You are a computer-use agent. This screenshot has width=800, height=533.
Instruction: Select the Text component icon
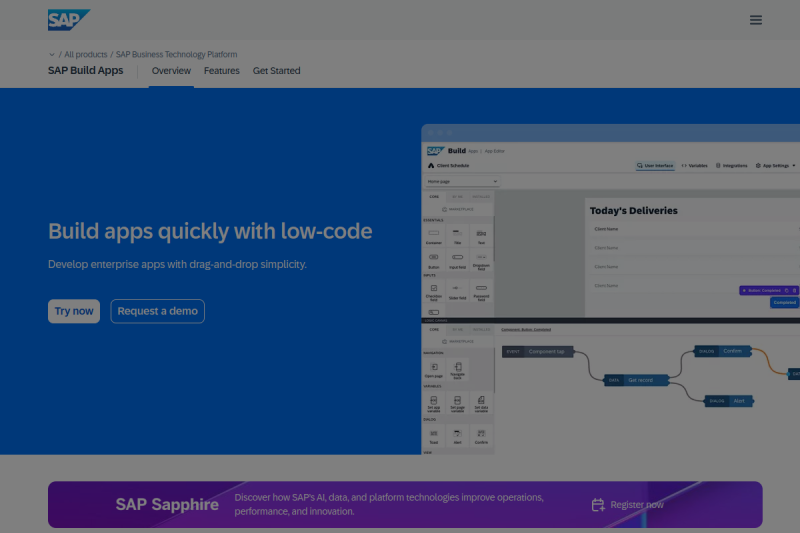(481, 236)
